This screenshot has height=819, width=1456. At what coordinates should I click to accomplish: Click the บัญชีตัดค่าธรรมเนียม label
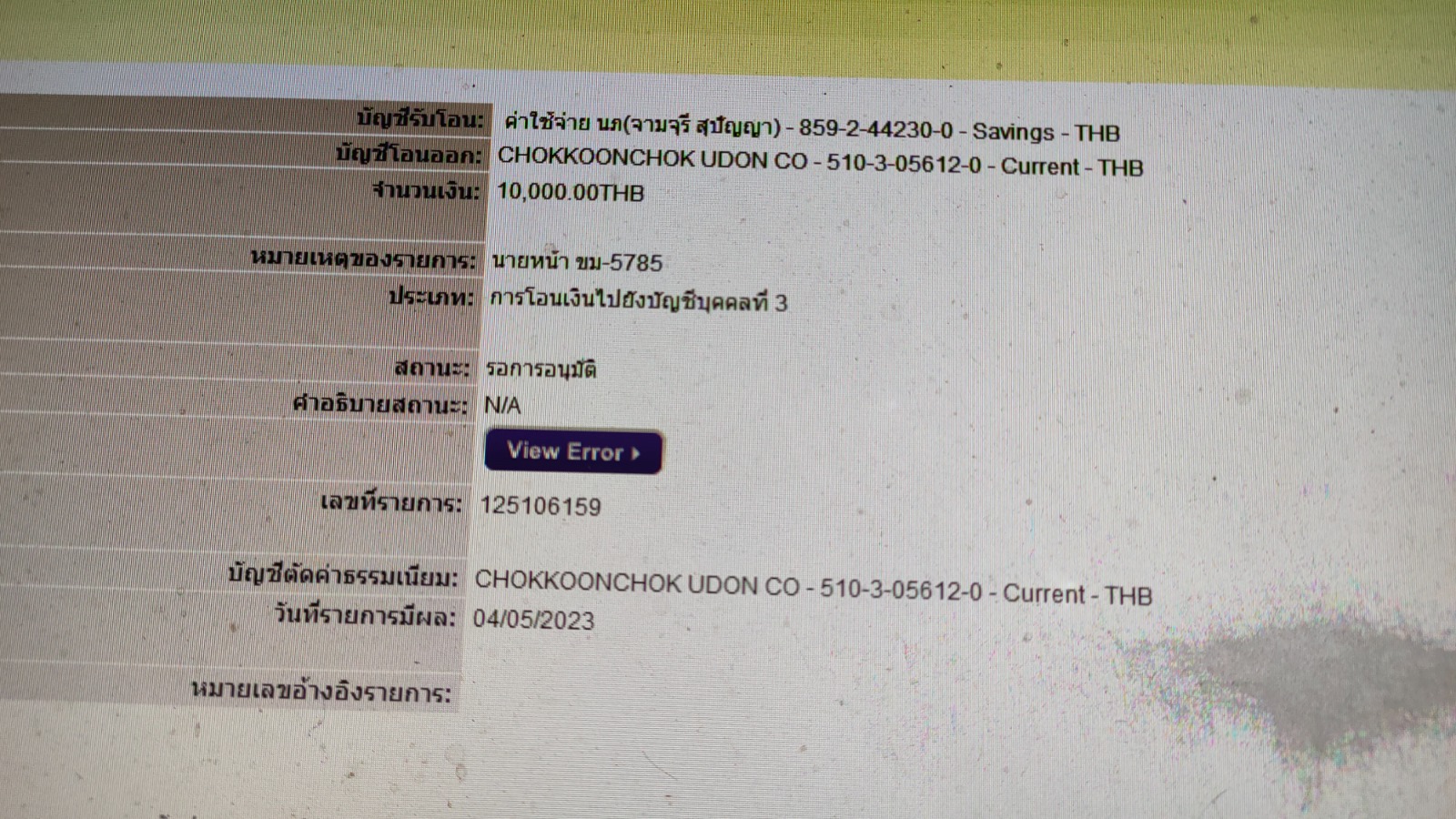343,576
